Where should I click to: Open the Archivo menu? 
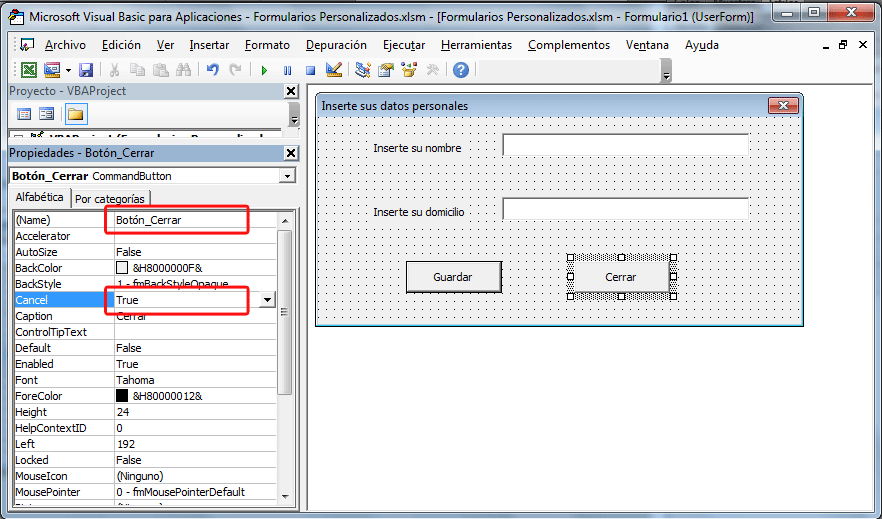[65, 45]
